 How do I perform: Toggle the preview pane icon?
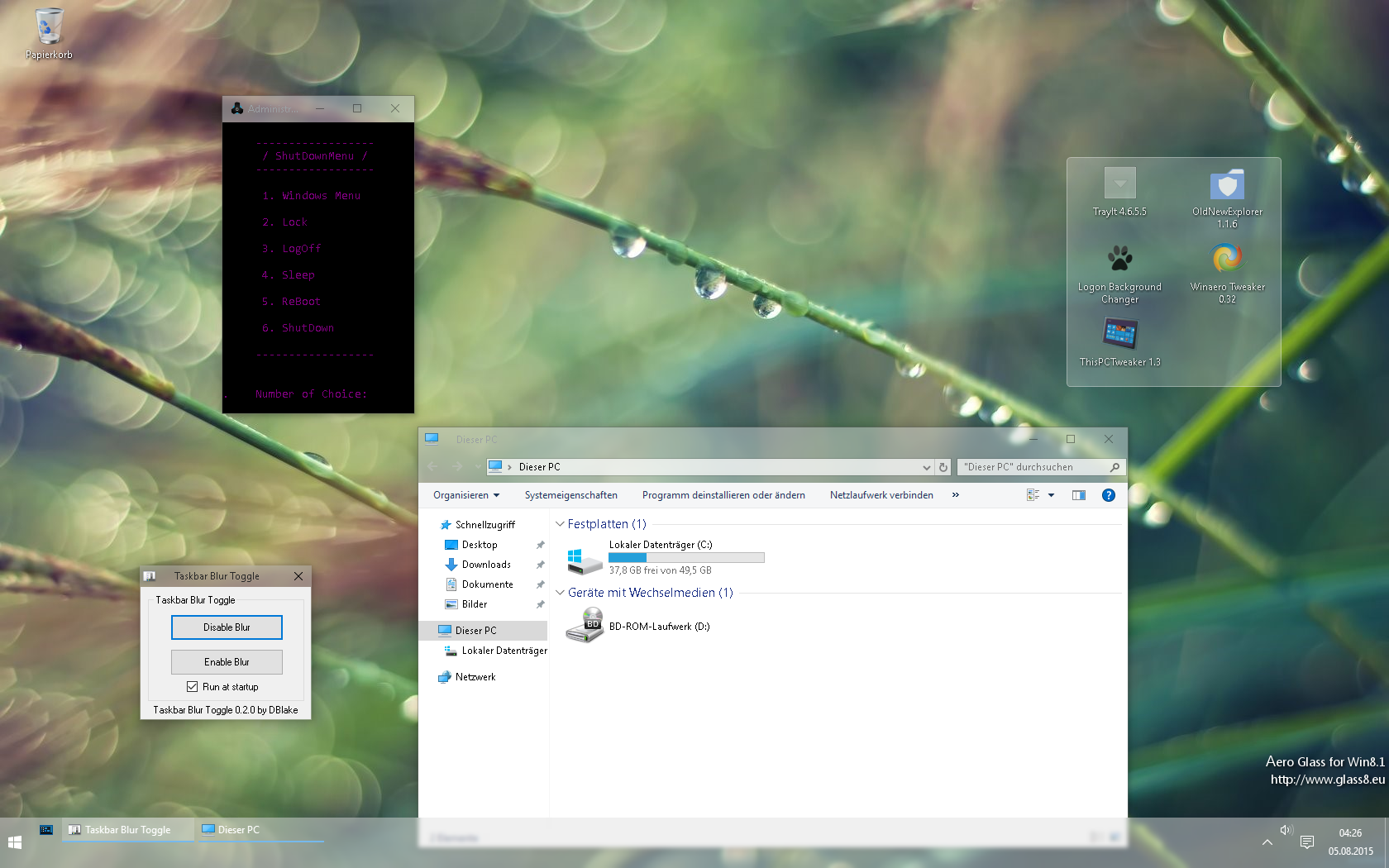1079,495
